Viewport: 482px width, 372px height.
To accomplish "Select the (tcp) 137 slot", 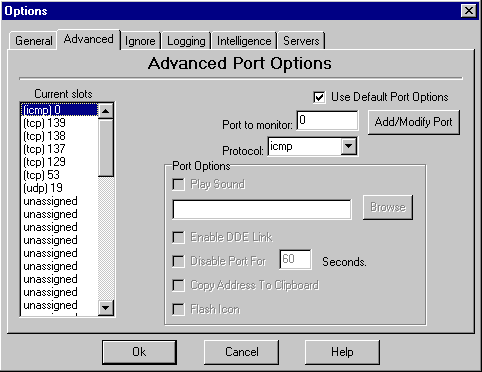I will click(60, 149).
